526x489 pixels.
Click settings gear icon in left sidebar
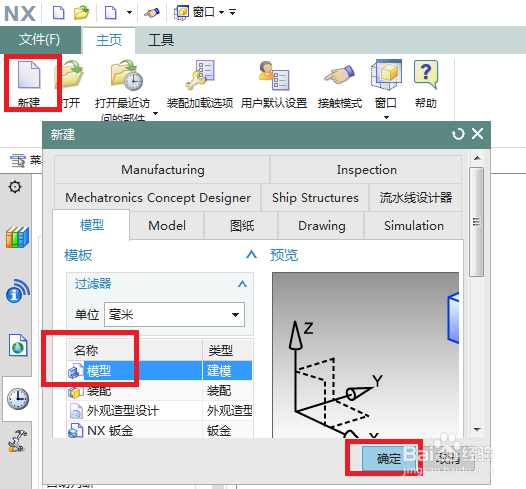15,187
